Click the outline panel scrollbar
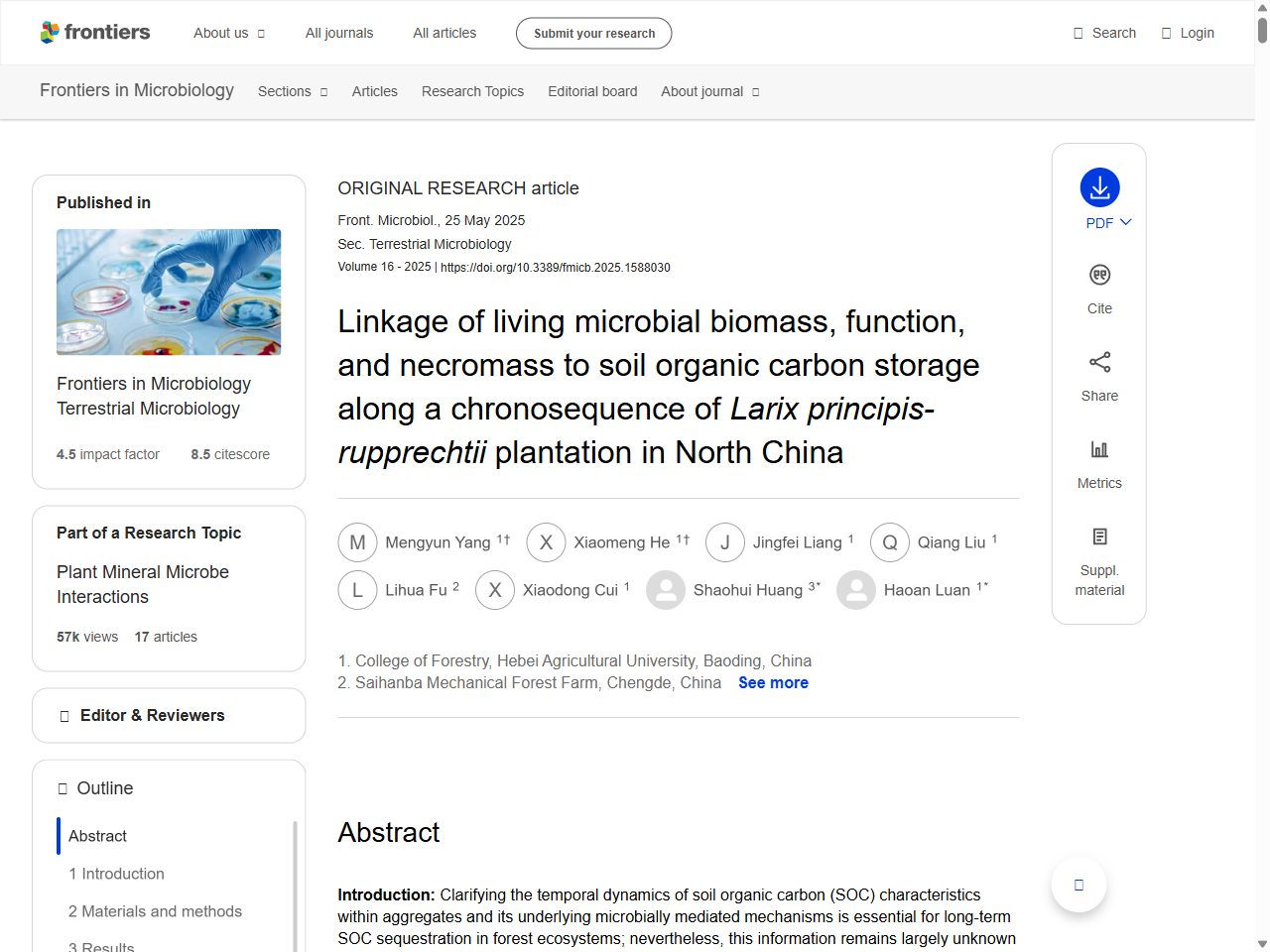1270x952 pixels. [295, 886]
